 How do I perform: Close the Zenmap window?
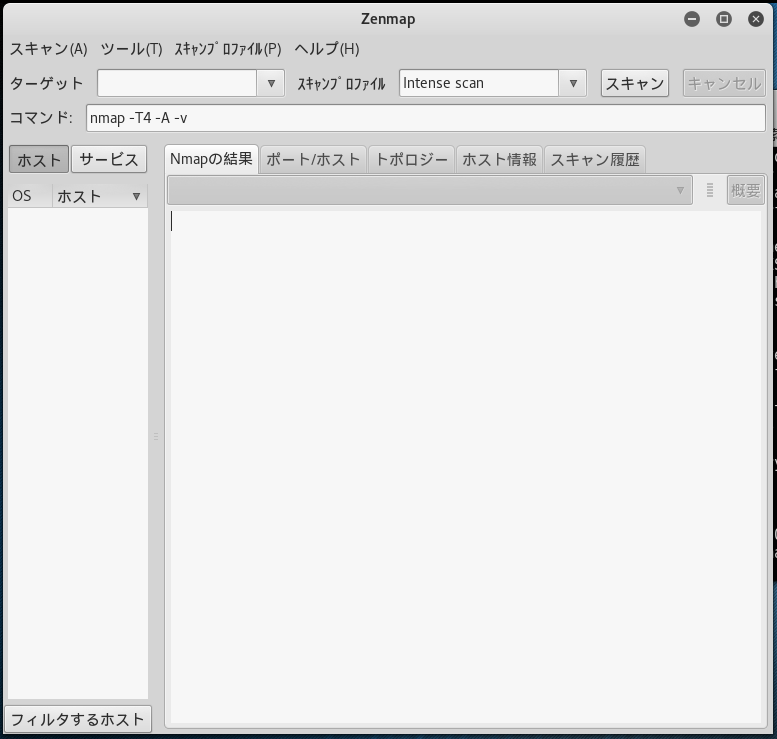pos(755,19)
